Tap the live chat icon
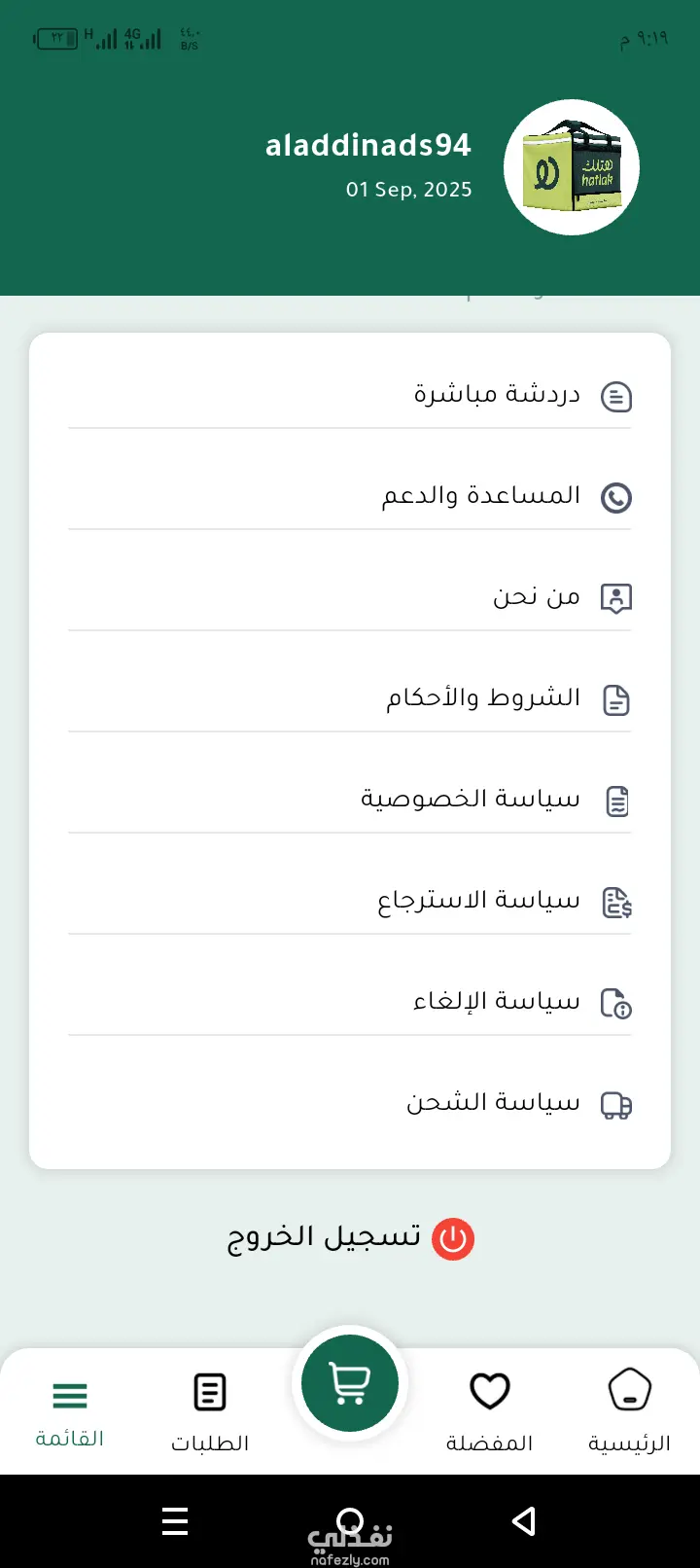Screen dimensions: 700x1568 click(616, 397)
